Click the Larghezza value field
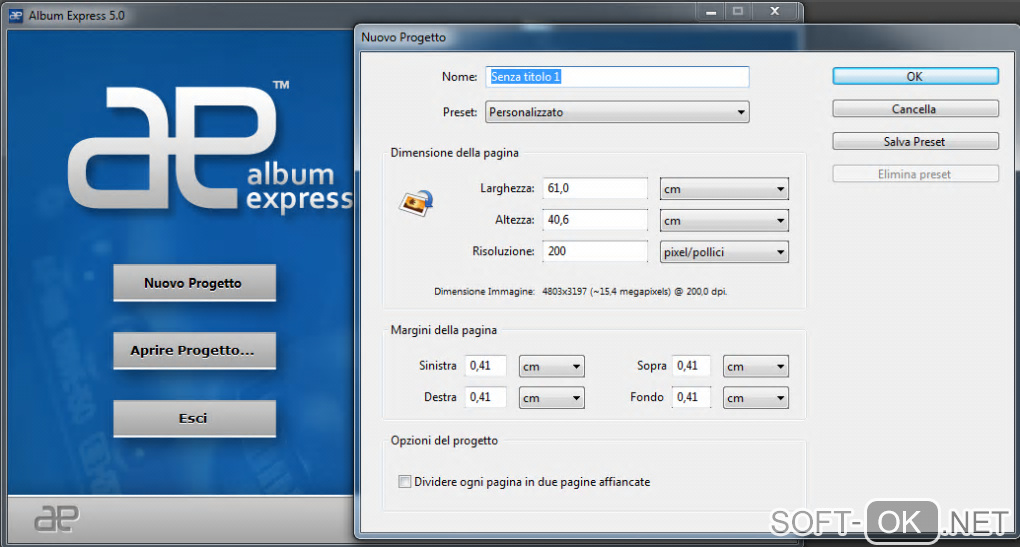1020x547 pixels. point(595,188)
